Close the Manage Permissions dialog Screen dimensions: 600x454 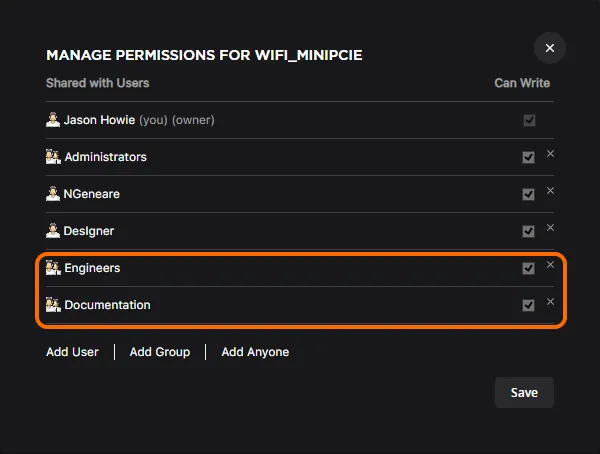click(549, 48)
